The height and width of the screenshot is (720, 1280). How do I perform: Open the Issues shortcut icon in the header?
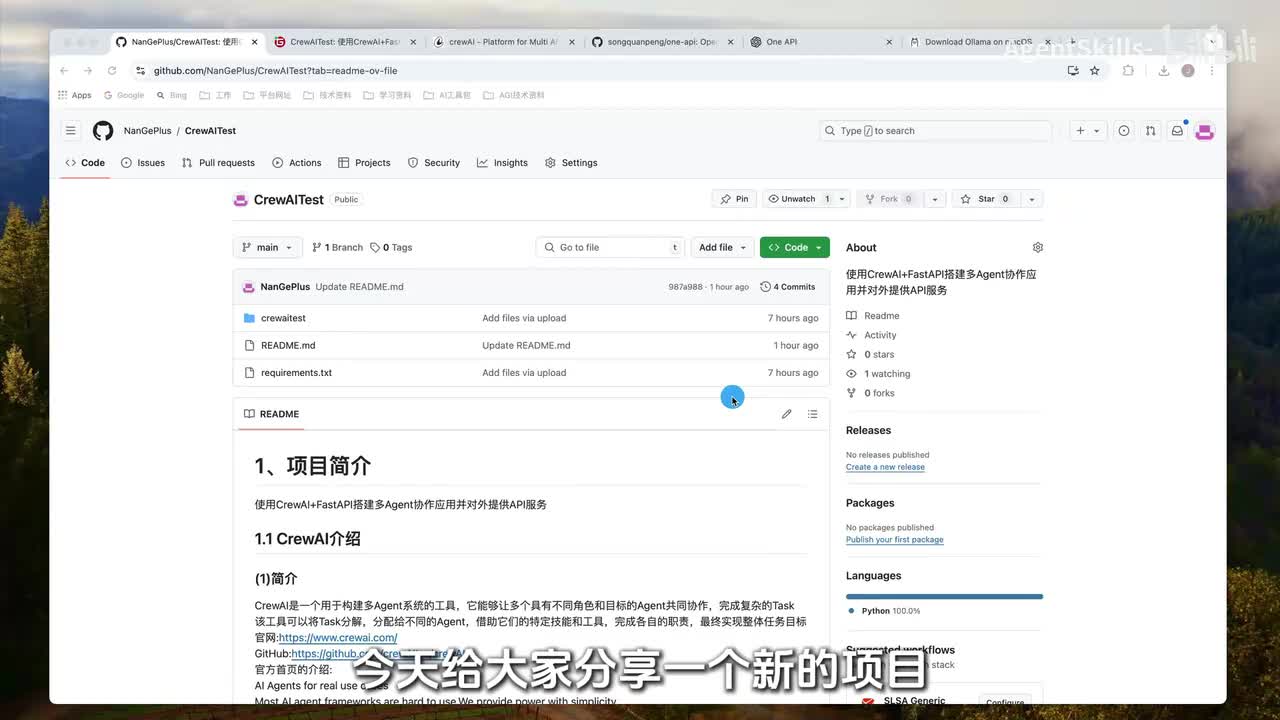[x=1124, y=131]
